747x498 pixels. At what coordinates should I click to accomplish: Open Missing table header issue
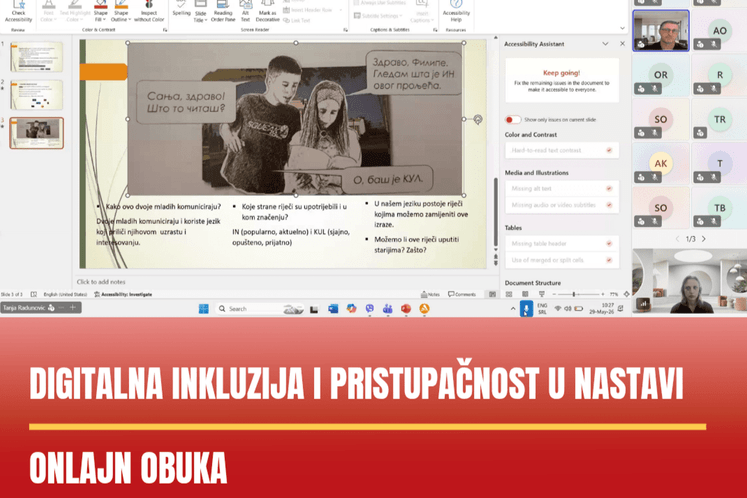[562, 244]
